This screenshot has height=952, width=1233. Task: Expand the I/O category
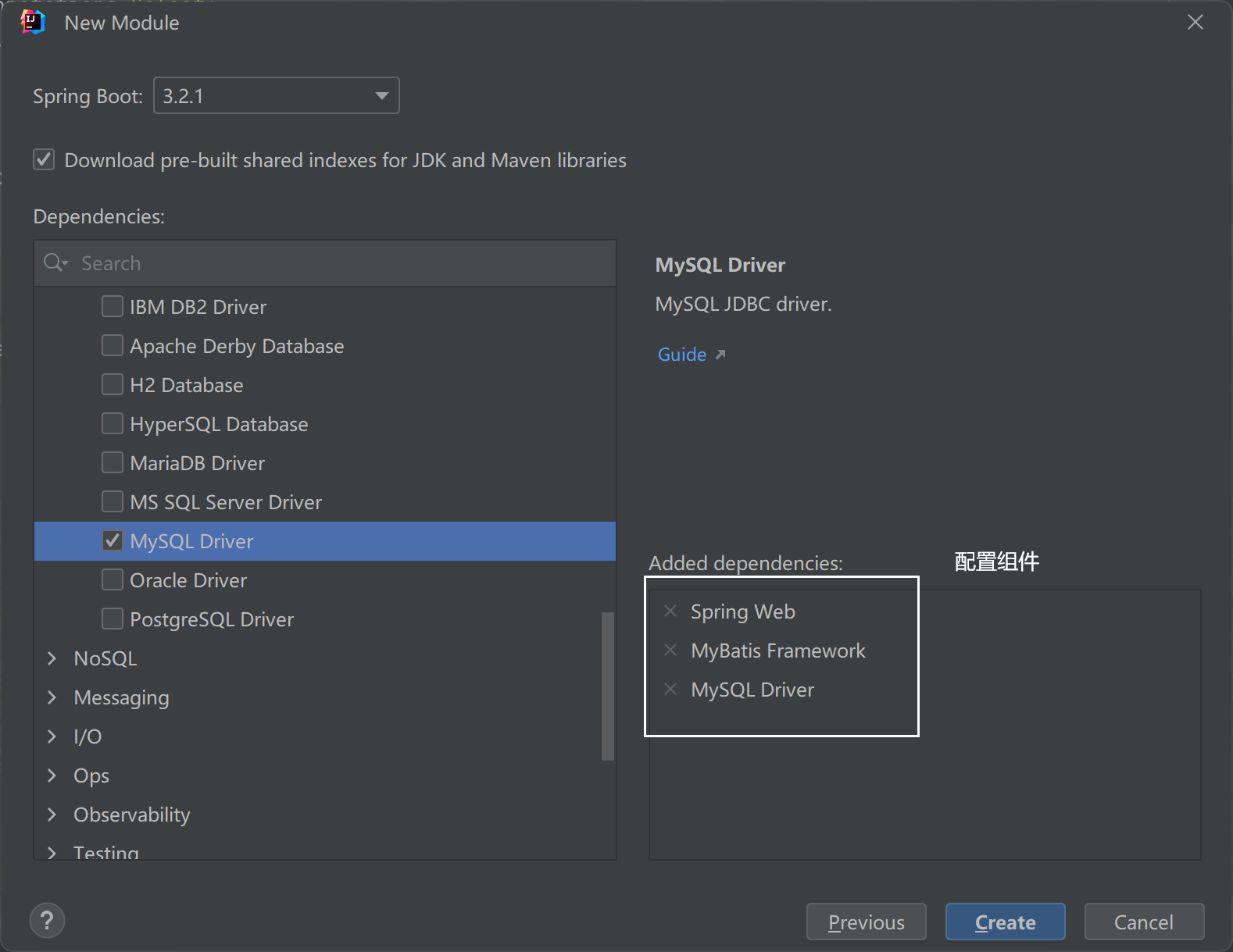pos(52,736)
